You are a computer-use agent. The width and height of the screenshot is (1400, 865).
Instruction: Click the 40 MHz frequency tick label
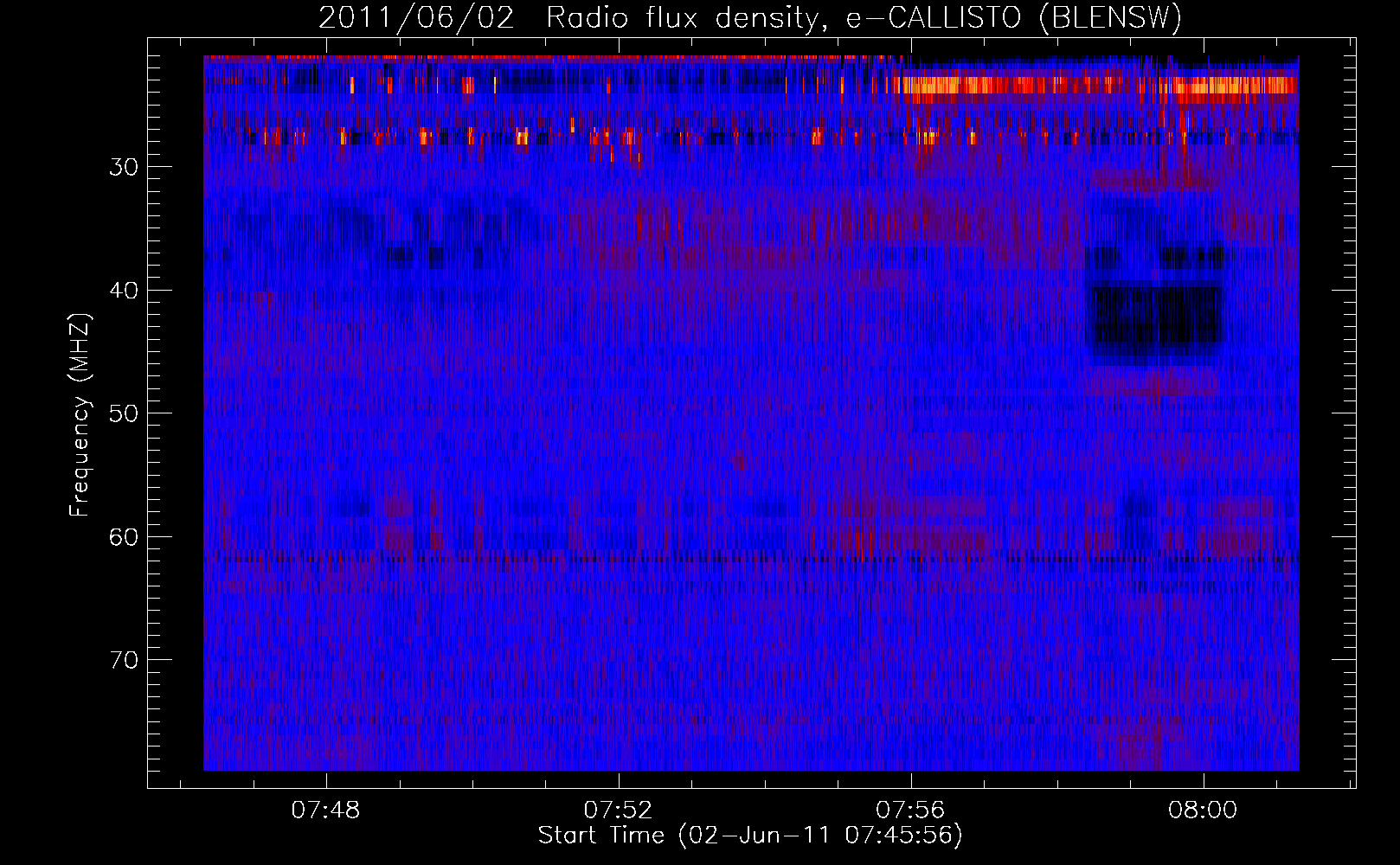pos(124,291)
